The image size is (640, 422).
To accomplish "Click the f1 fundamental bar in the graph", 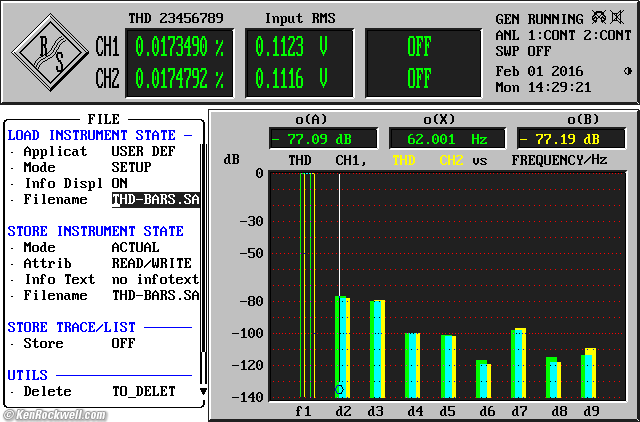I will 307,285.
